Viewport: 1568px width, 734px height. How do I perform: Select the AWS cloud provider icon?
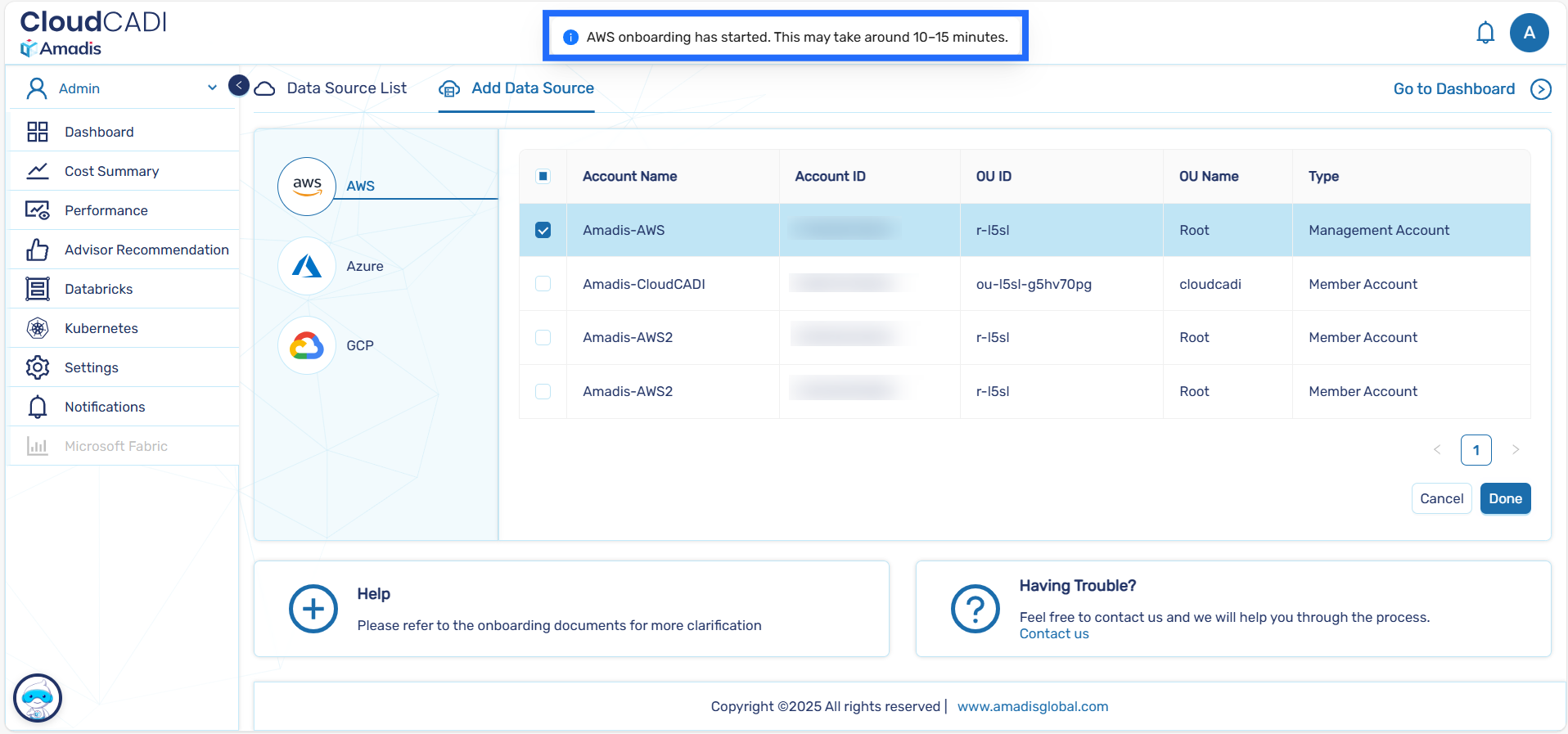[x=307, y=187]
